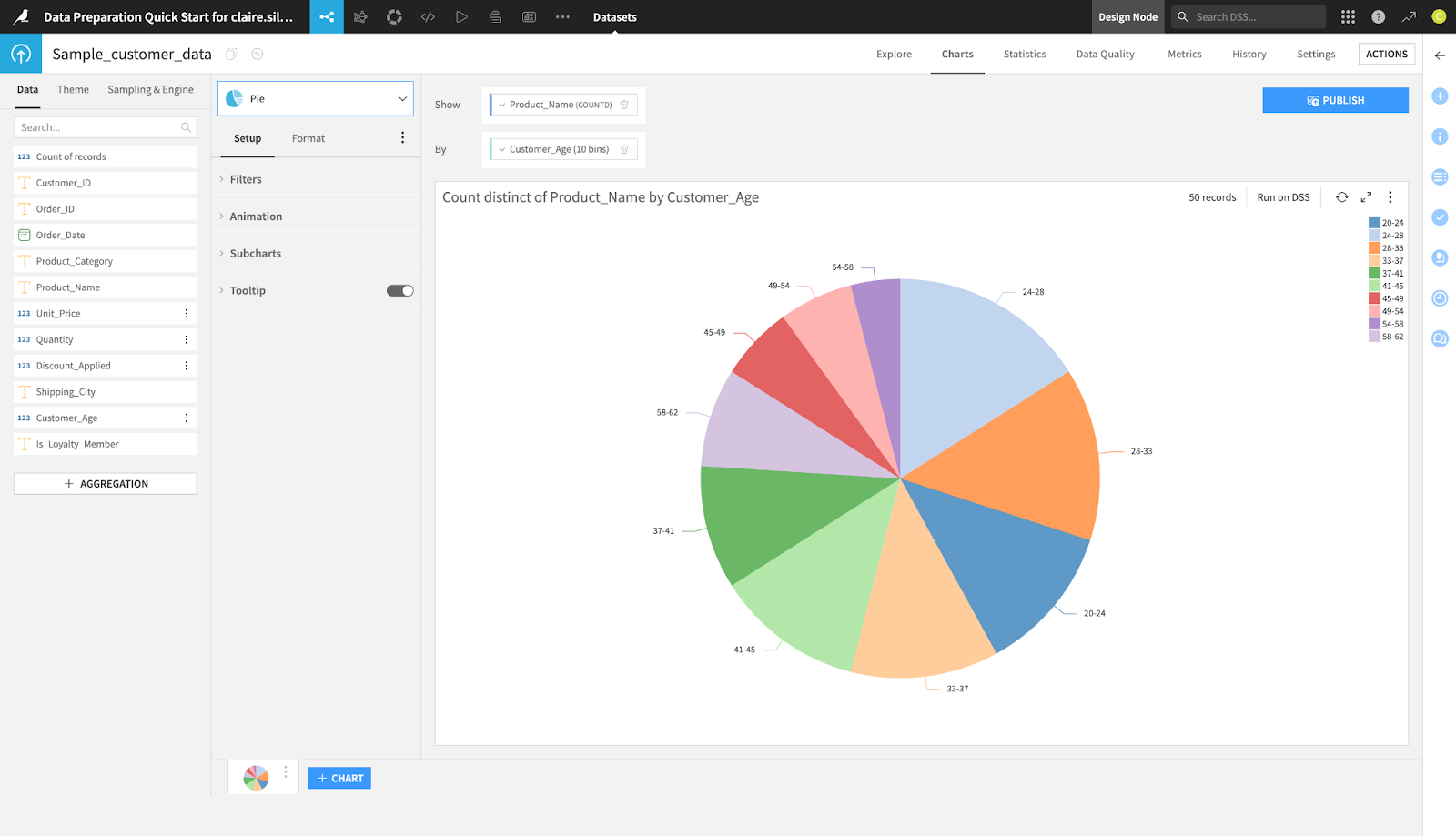Expand the chart to fullscreen with expand icon
The image size is (1456, 836).
coord(1365,196)
